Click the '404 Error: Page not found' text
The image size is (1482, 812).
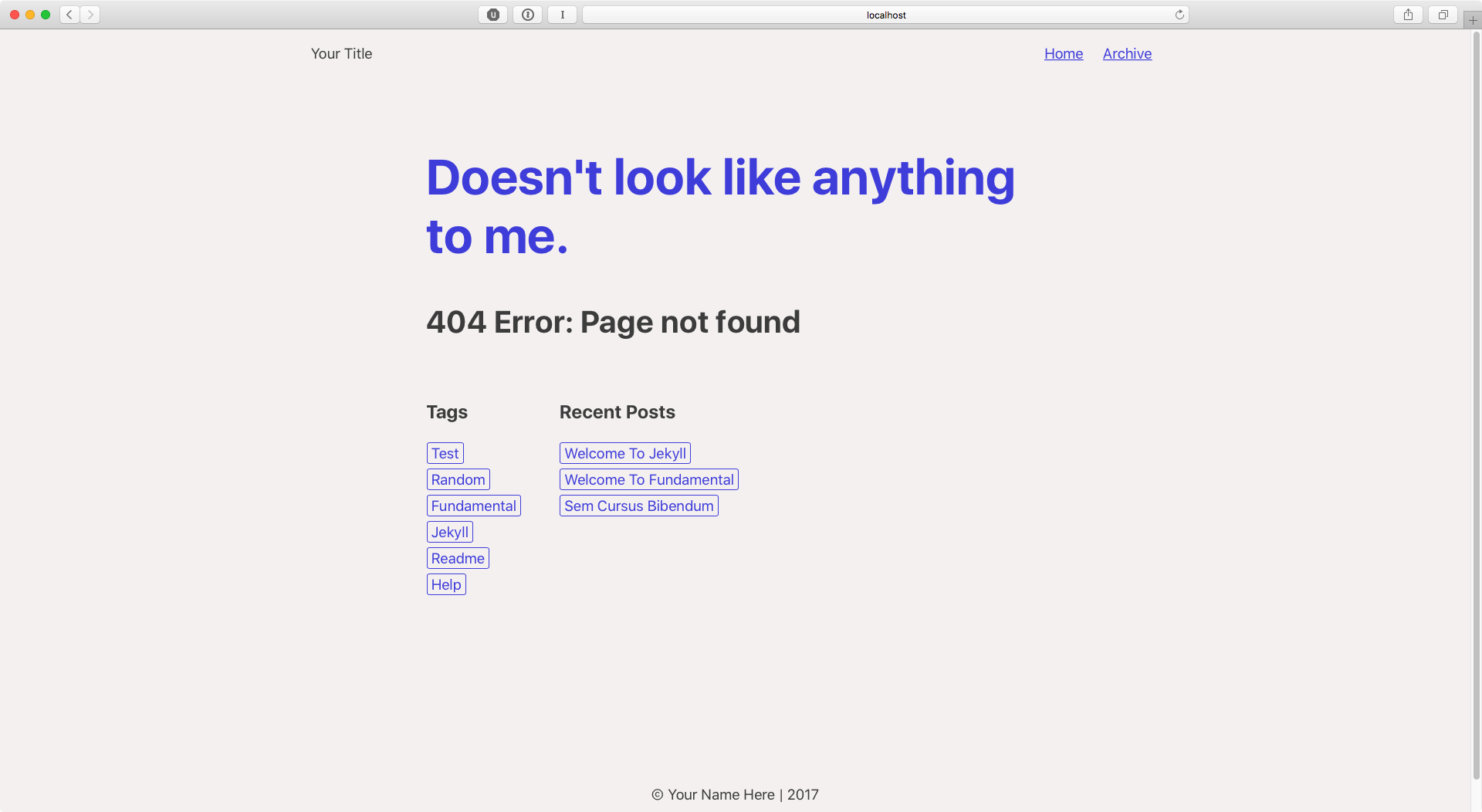[x=614, y=322]
